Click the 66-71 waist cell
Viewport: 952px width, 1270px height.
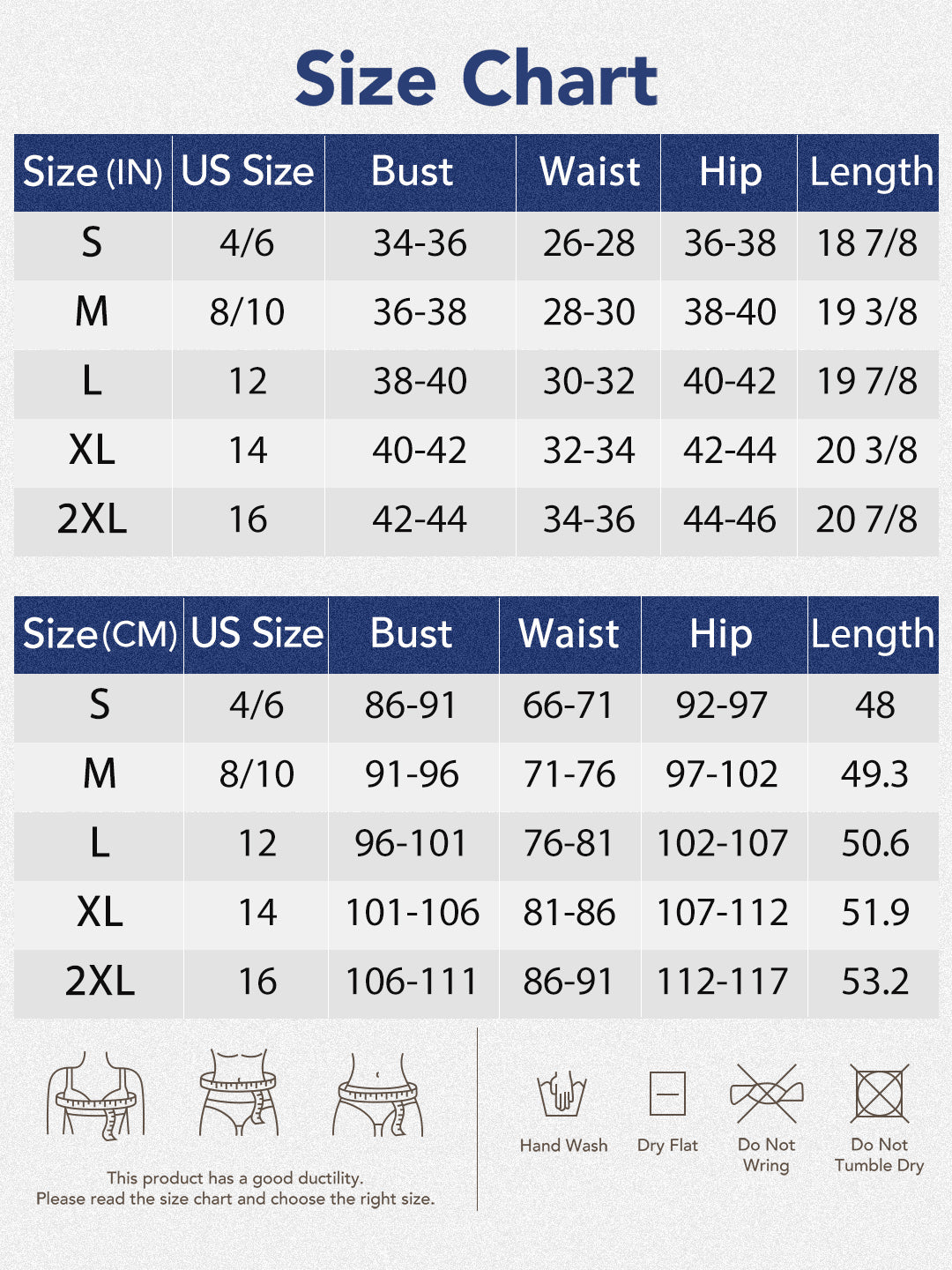[568, 706]
